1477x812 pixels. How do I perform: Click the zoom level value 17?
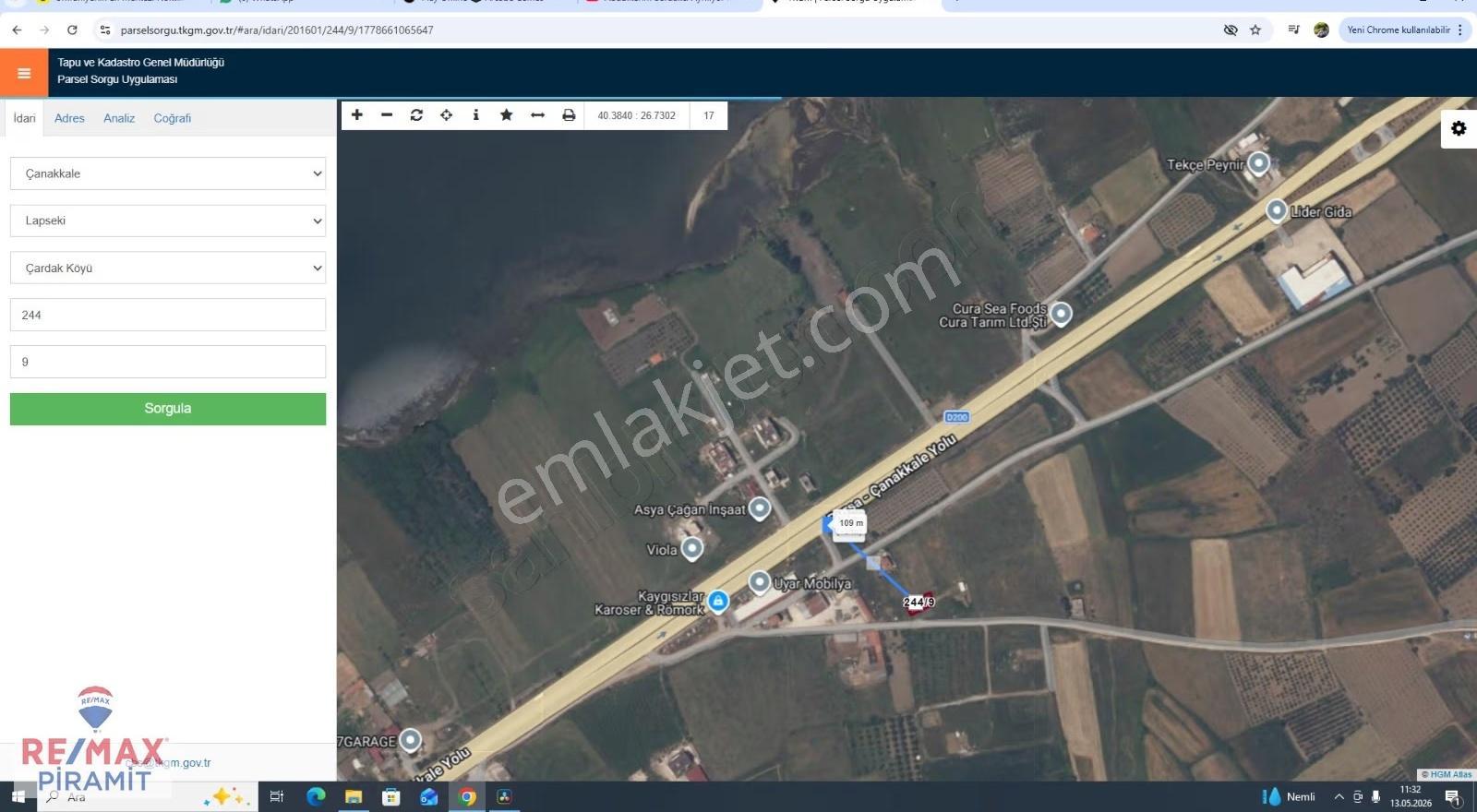click(x=709, y=115)
